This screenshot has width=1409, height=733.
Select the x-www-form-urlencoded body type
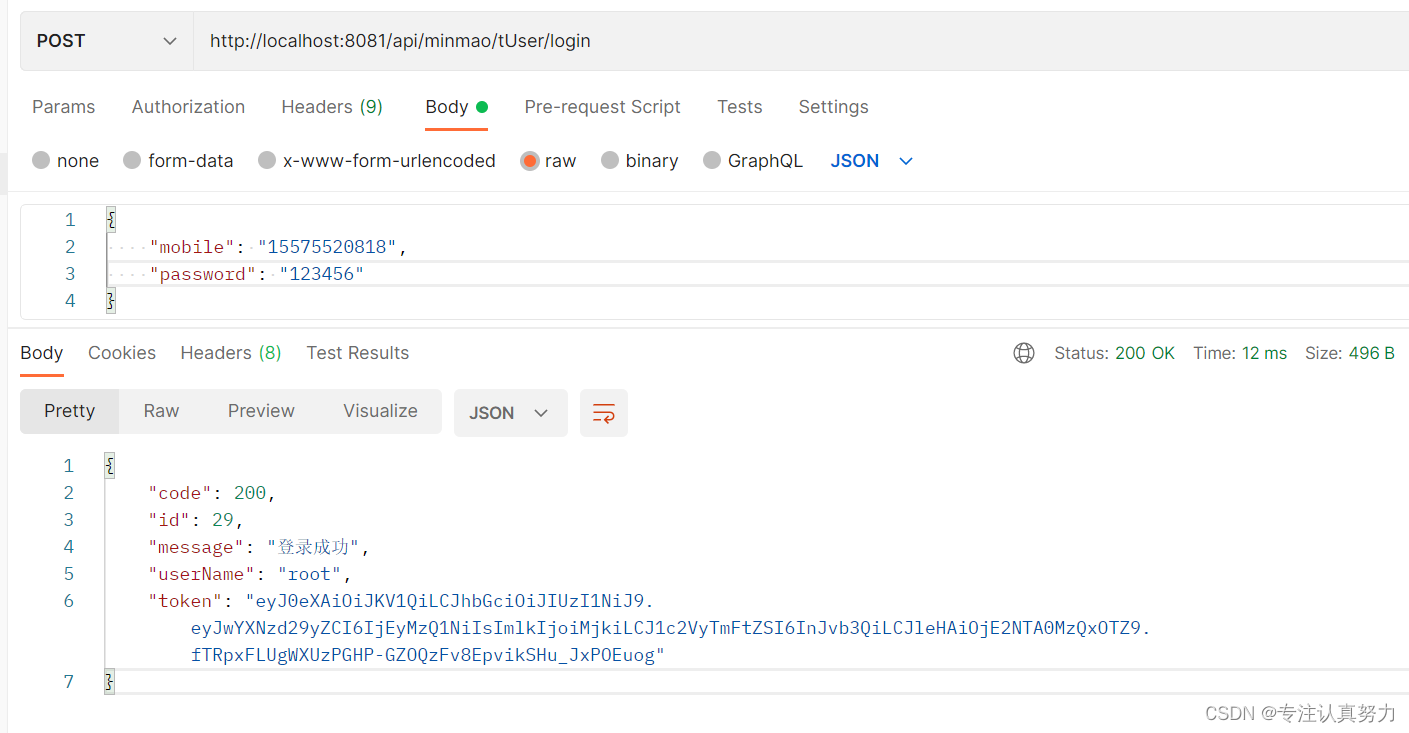[x=377, y=161]
